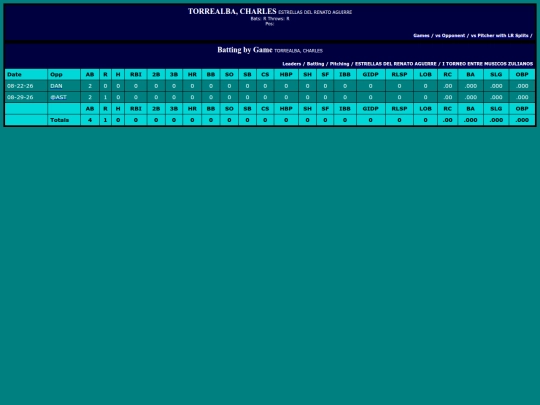Click the Opp column header
Image resolution: width=540 pixels, height=405 pixels.
pos(64,74)
